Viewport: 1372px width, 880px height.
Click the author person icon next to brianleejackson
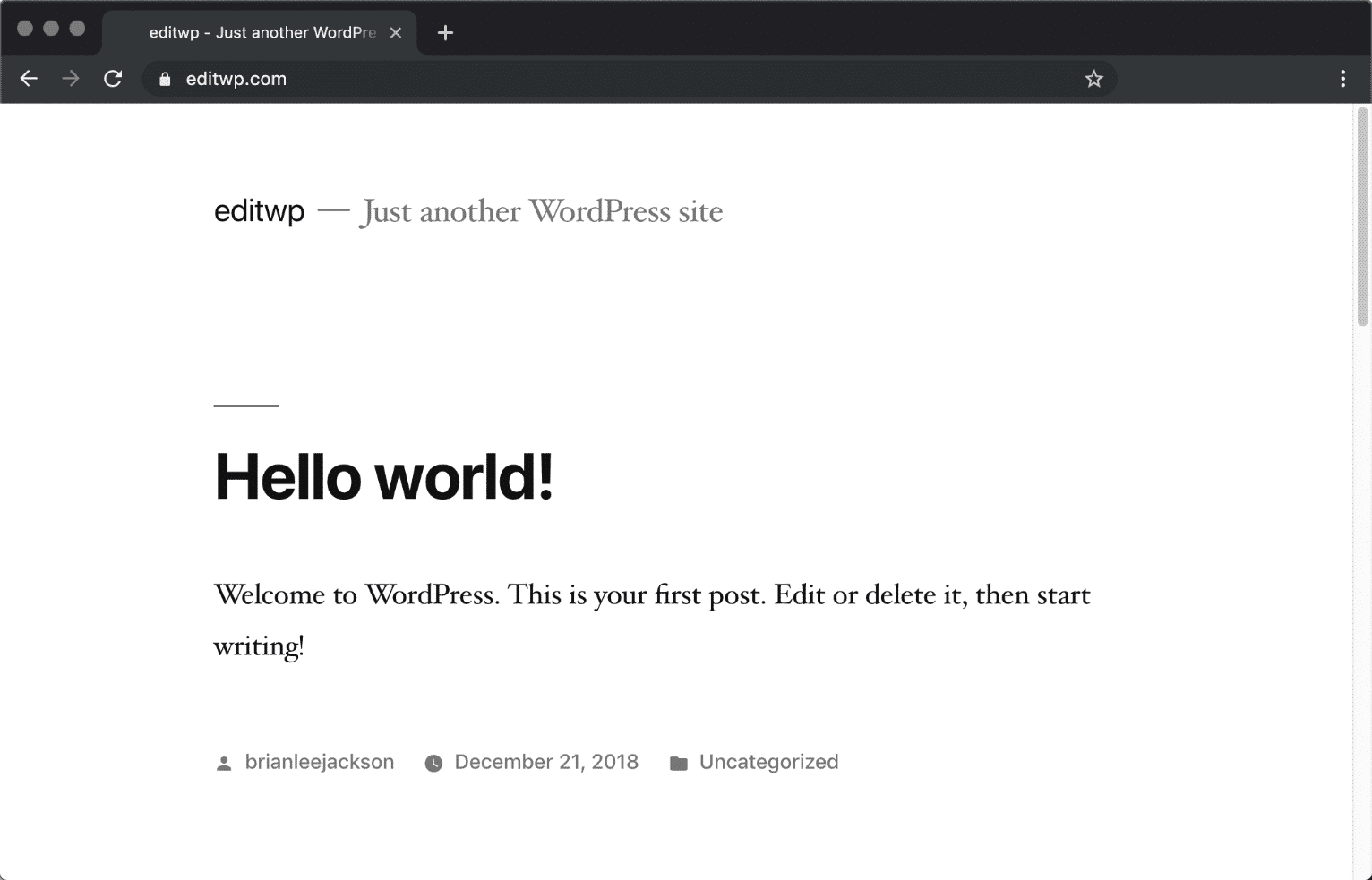(x=223, y=763)
